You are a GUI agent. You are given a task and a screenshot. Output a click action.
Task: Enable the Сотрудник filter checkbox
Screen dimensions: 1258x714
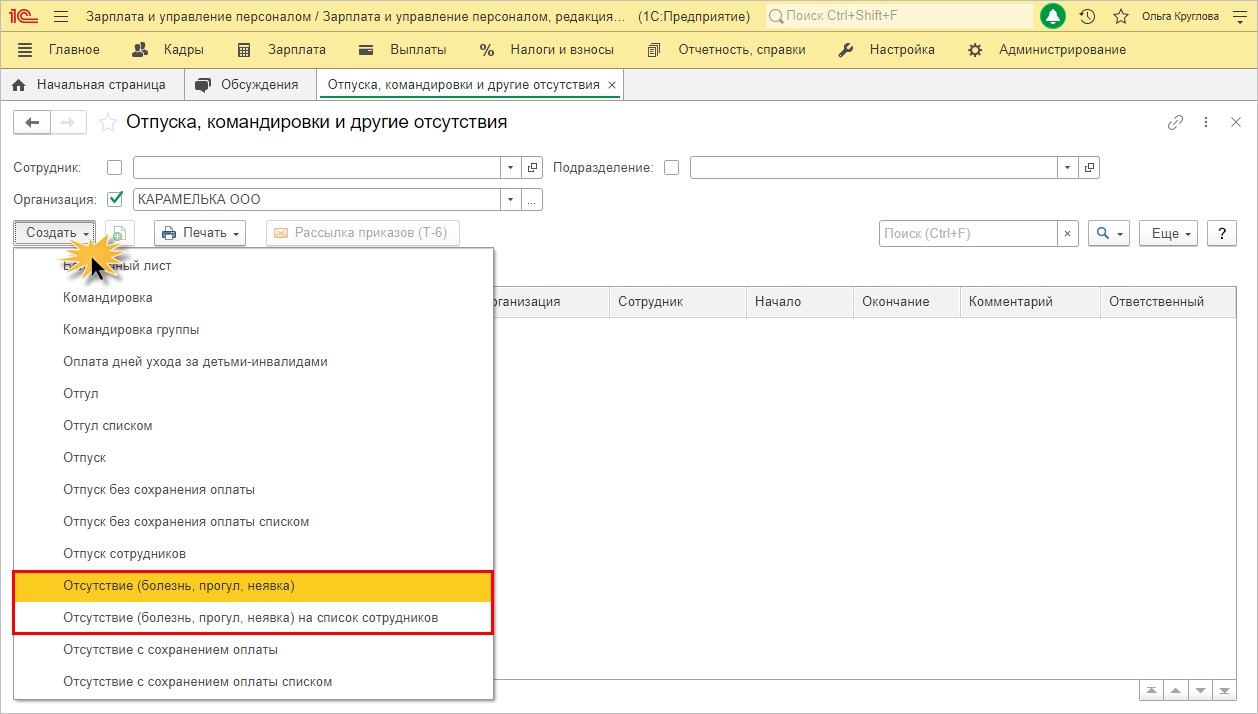tap(114, 168)
